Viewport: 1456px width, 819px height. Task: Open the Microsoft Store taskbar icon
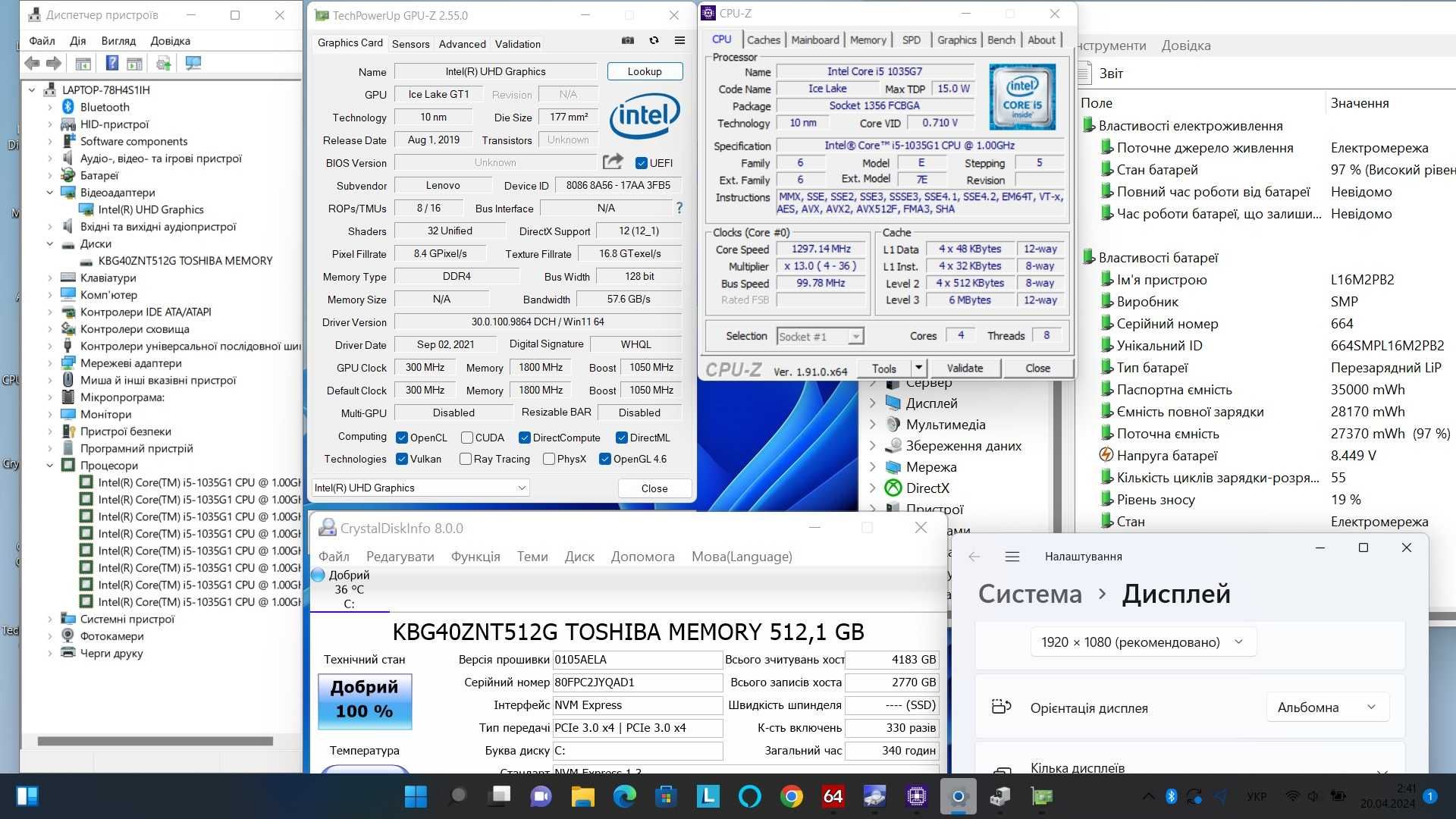pyautogui.click(x=666, y=796)
